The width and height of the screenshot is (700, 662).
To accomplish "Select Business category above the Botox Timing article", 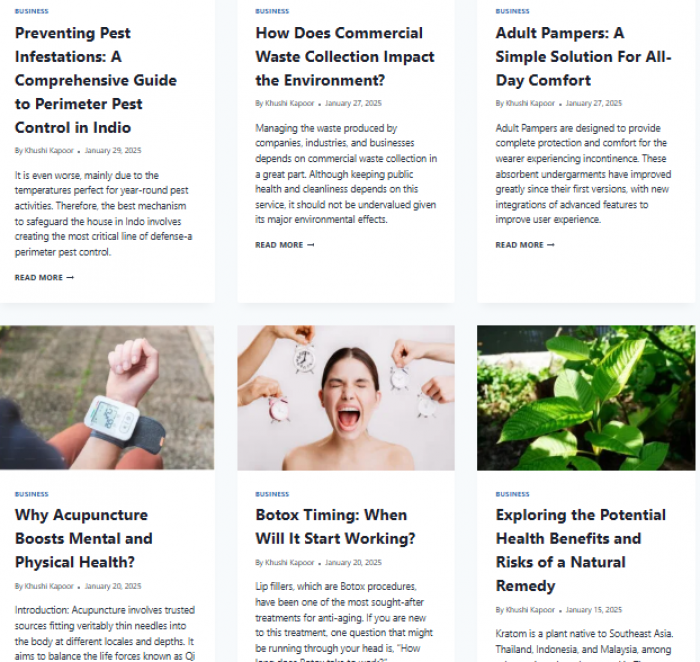I will click(x=272, y=494).
